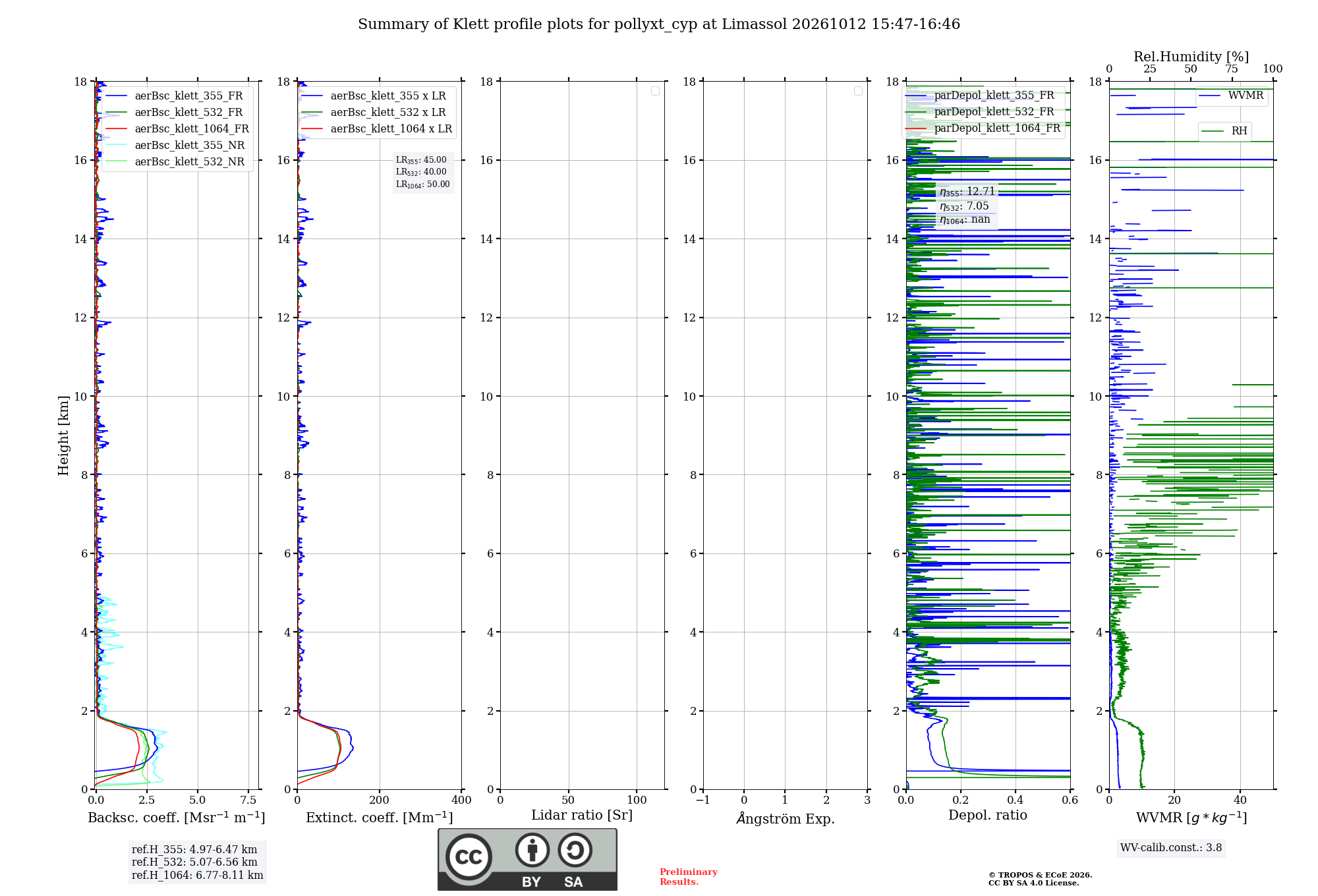Click the Height [km] axis label
Screen dimensions: 1318x896
tap(63, 435)
